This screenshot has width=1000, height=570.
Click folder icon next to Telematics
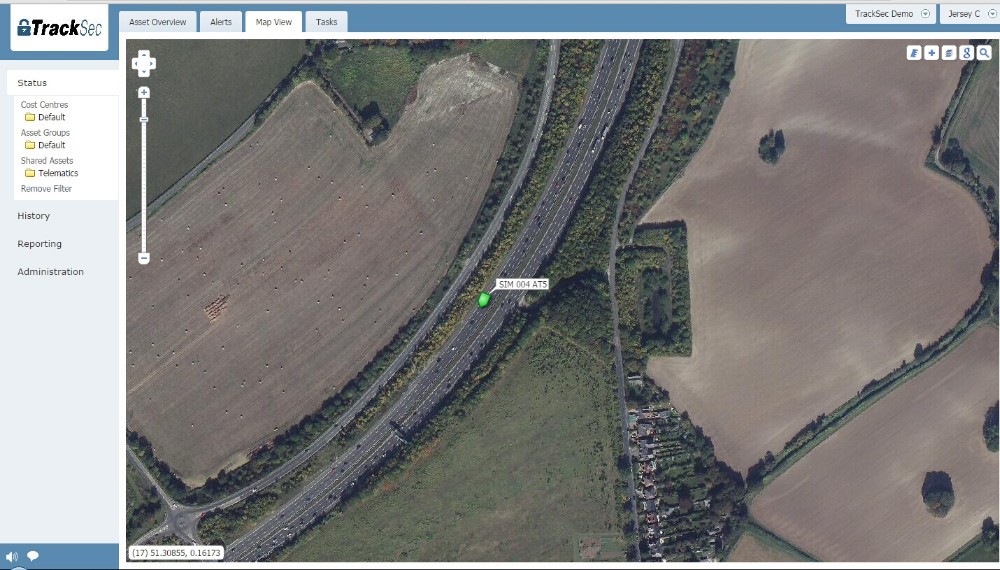(x=29, y=173)
